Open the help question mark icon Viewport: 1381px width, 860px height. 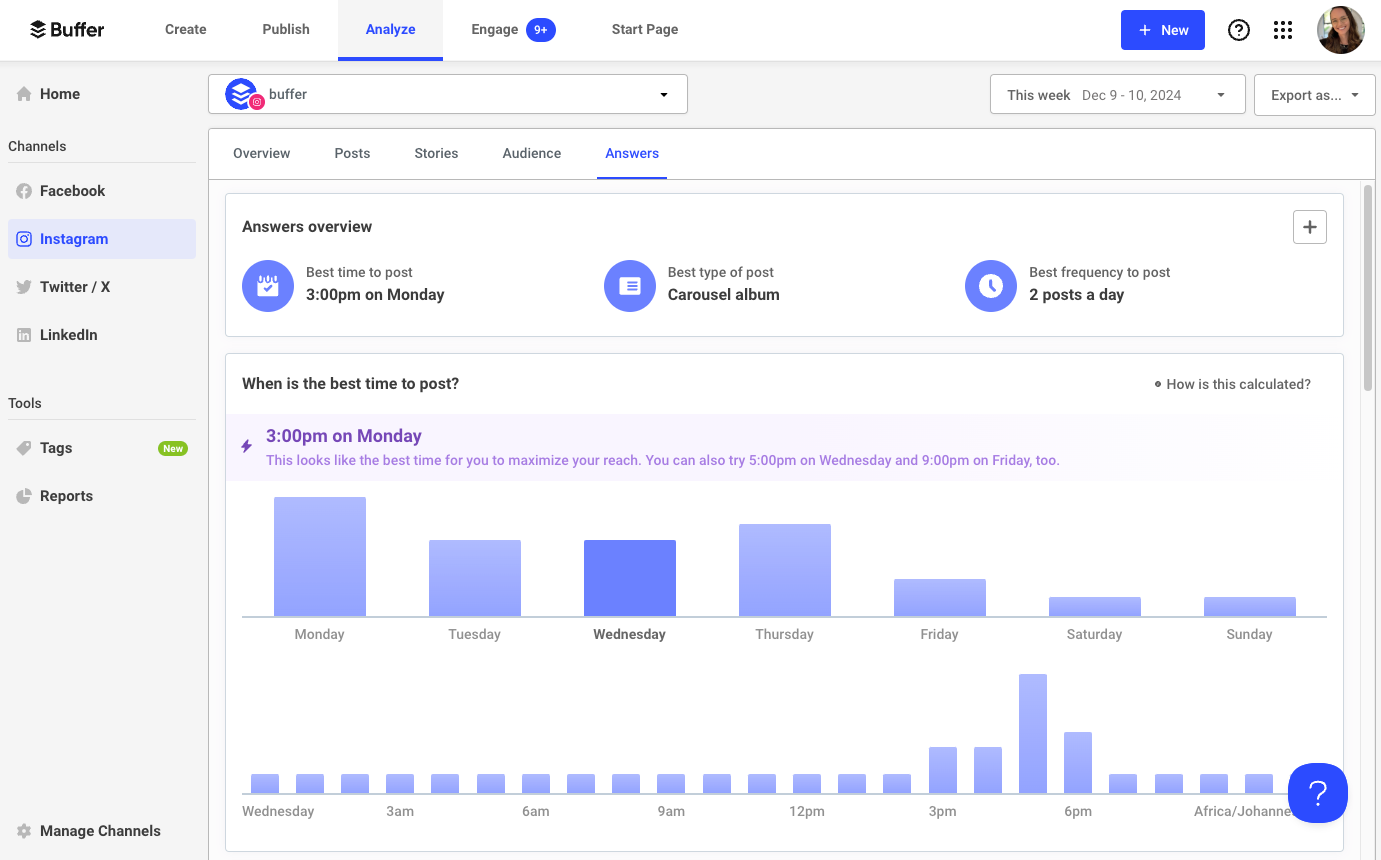[1239, 30]
